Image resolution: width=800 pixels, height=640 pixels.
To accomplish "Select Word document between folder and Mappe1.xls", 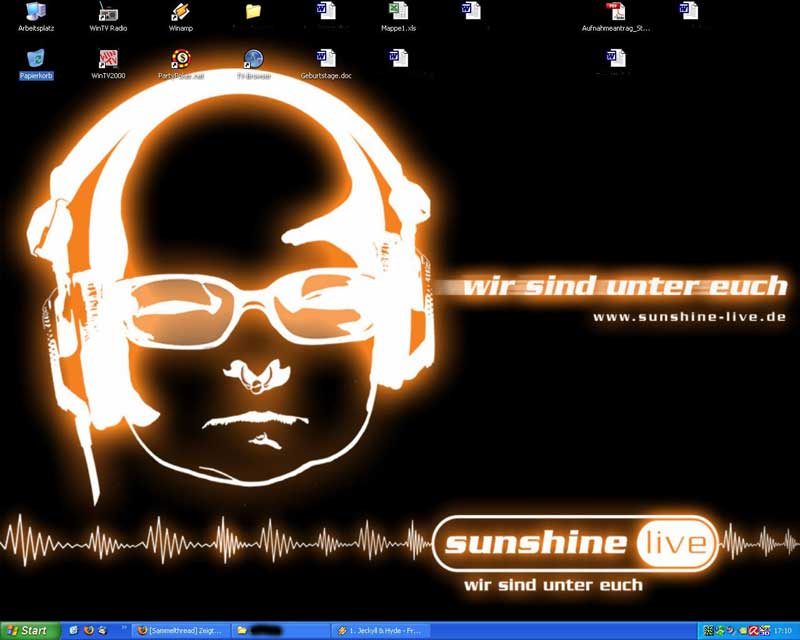I will click(x=326, y=11).
